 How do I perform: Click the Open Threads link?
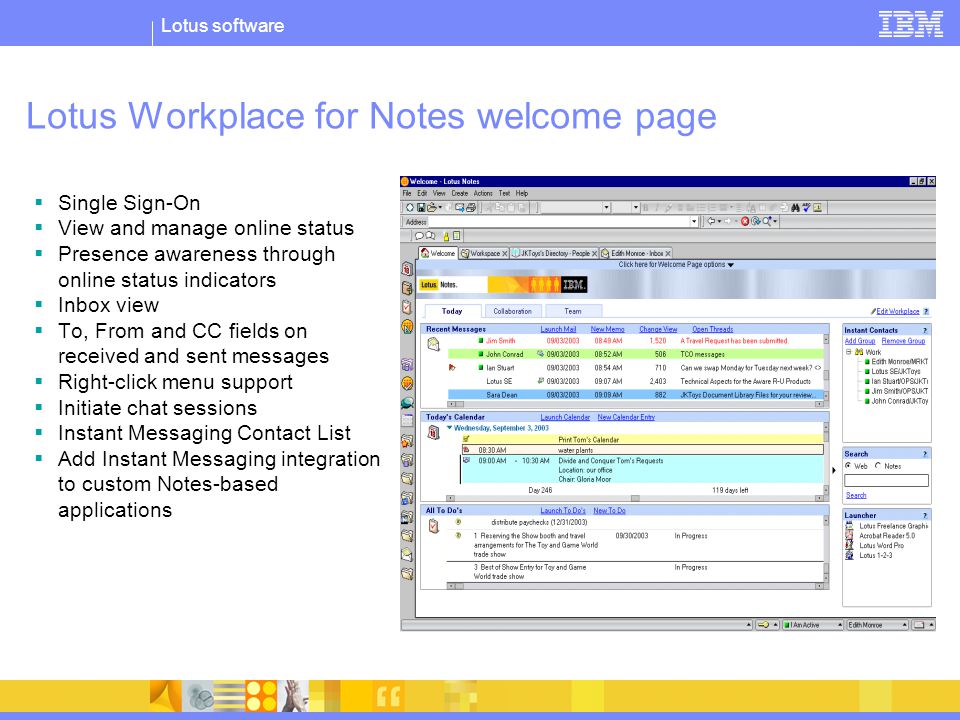tap(713, 329)
